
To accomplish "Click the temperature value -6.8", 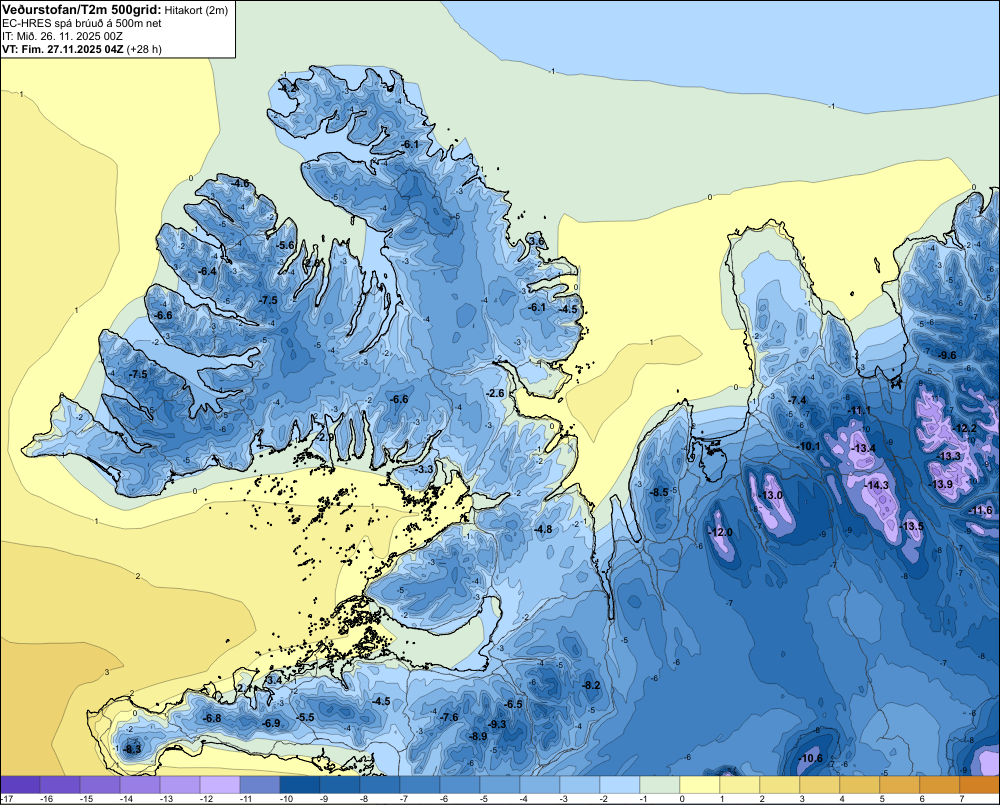I will (212, 718).
